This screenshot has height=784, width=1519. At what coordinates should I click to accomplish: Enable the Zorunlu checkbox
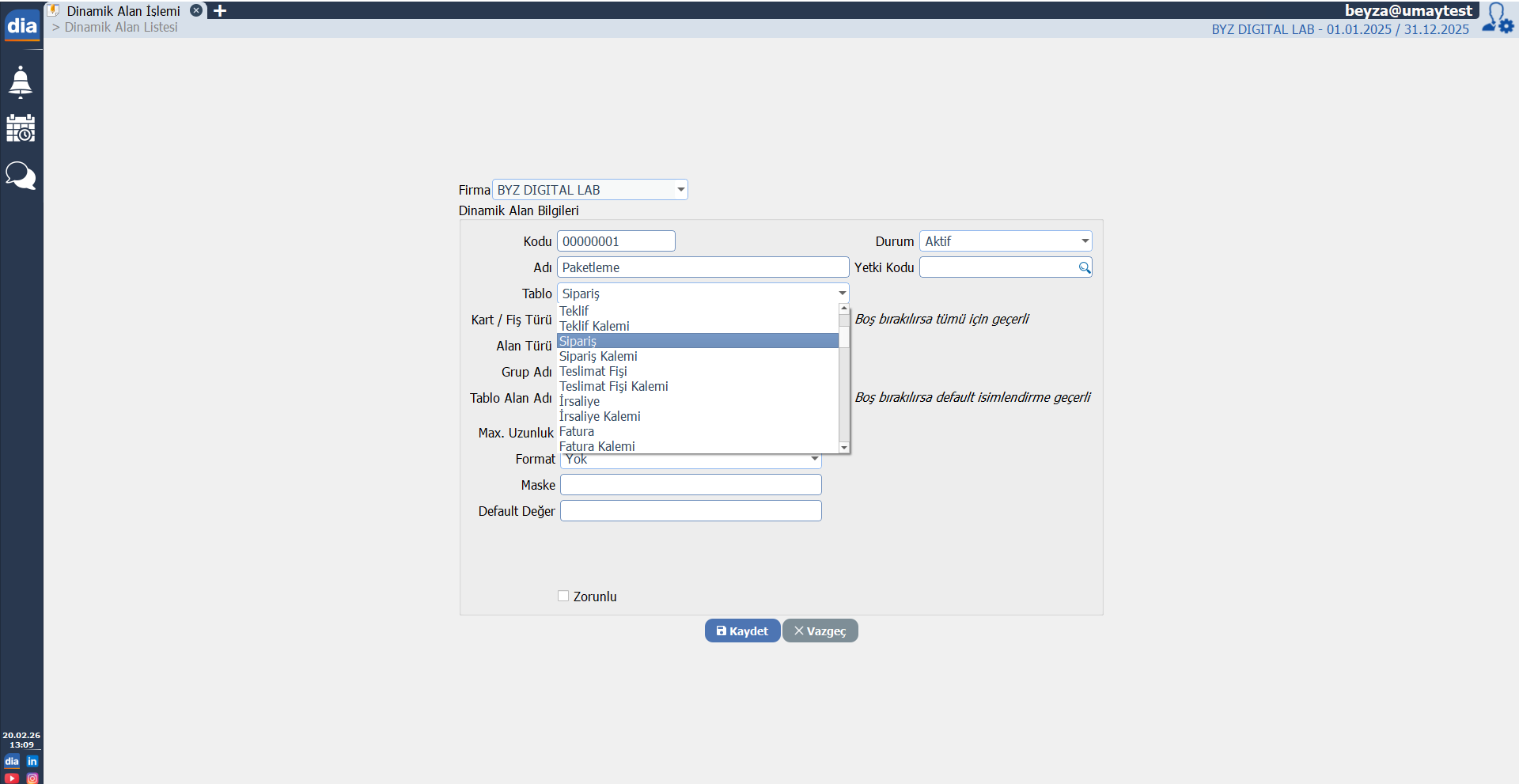(563, 597)
